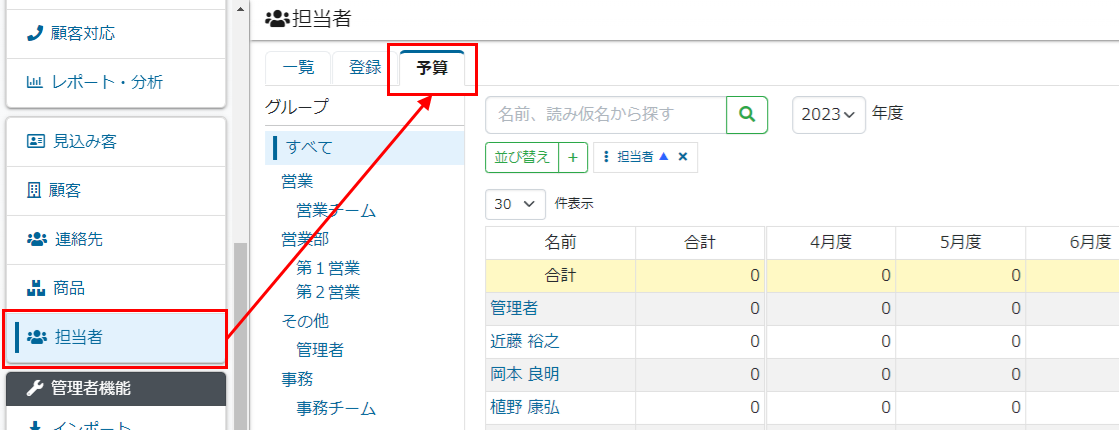This screenshot has height=430, width=1119.
Task: Select 管理者 subgroup in group list
Action: tap(320, 350)
